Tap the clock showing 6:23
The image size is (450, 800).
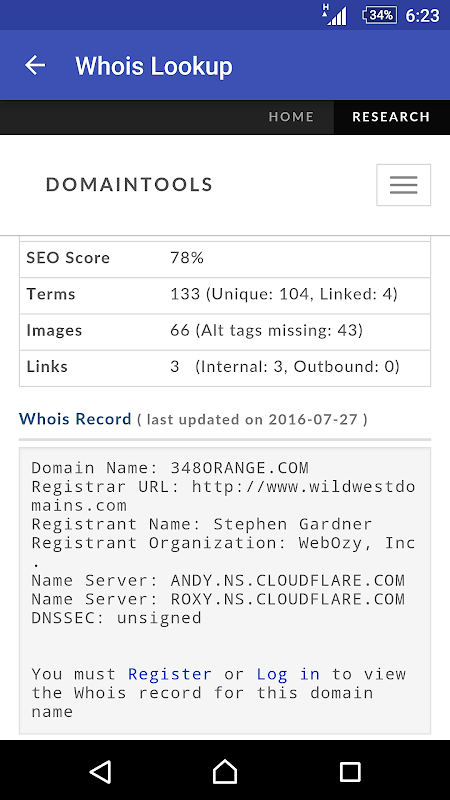(x=422, y=16)
